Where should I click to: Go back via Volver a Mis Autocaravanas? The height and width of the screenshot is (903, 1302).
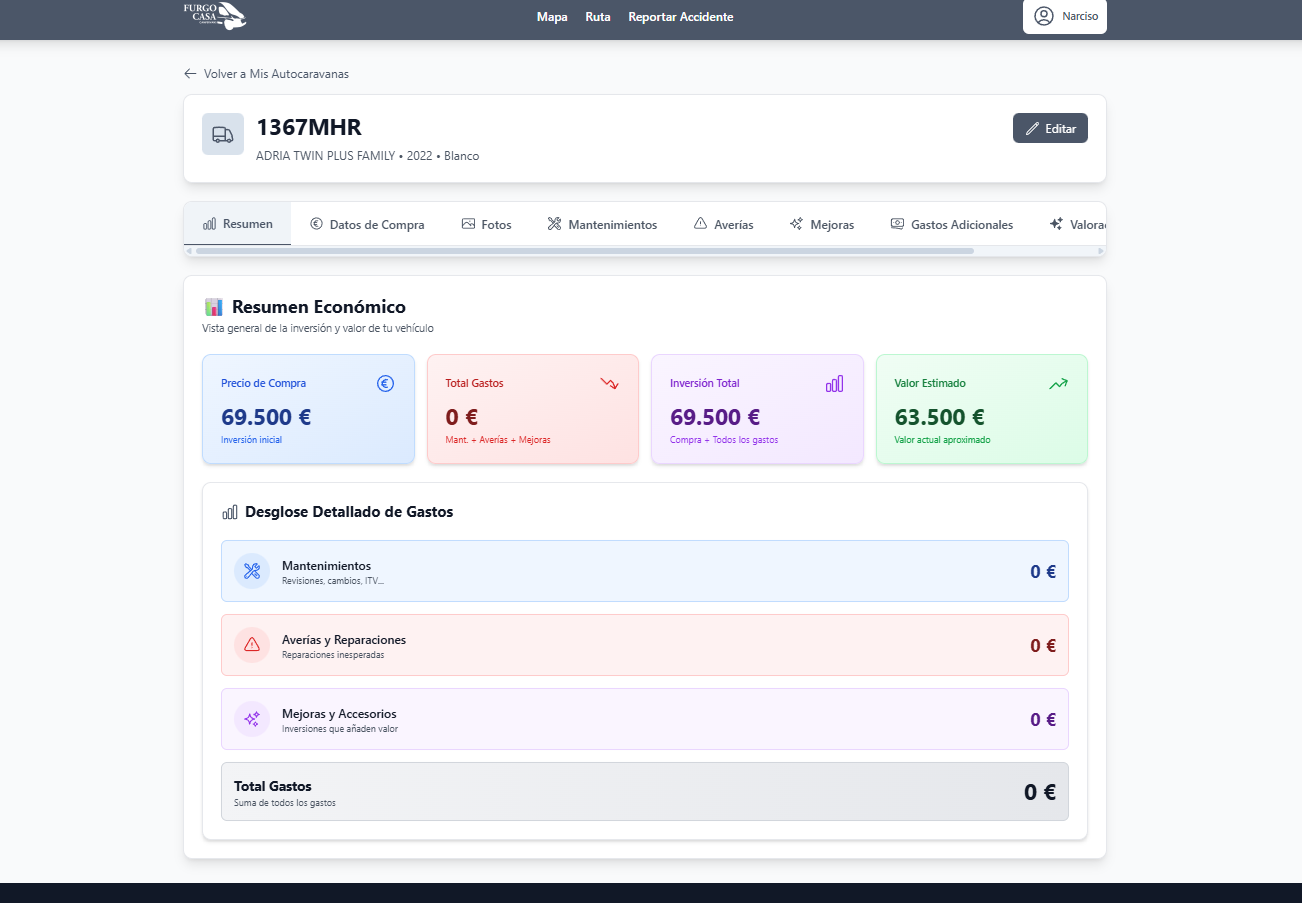click(266, 74)
